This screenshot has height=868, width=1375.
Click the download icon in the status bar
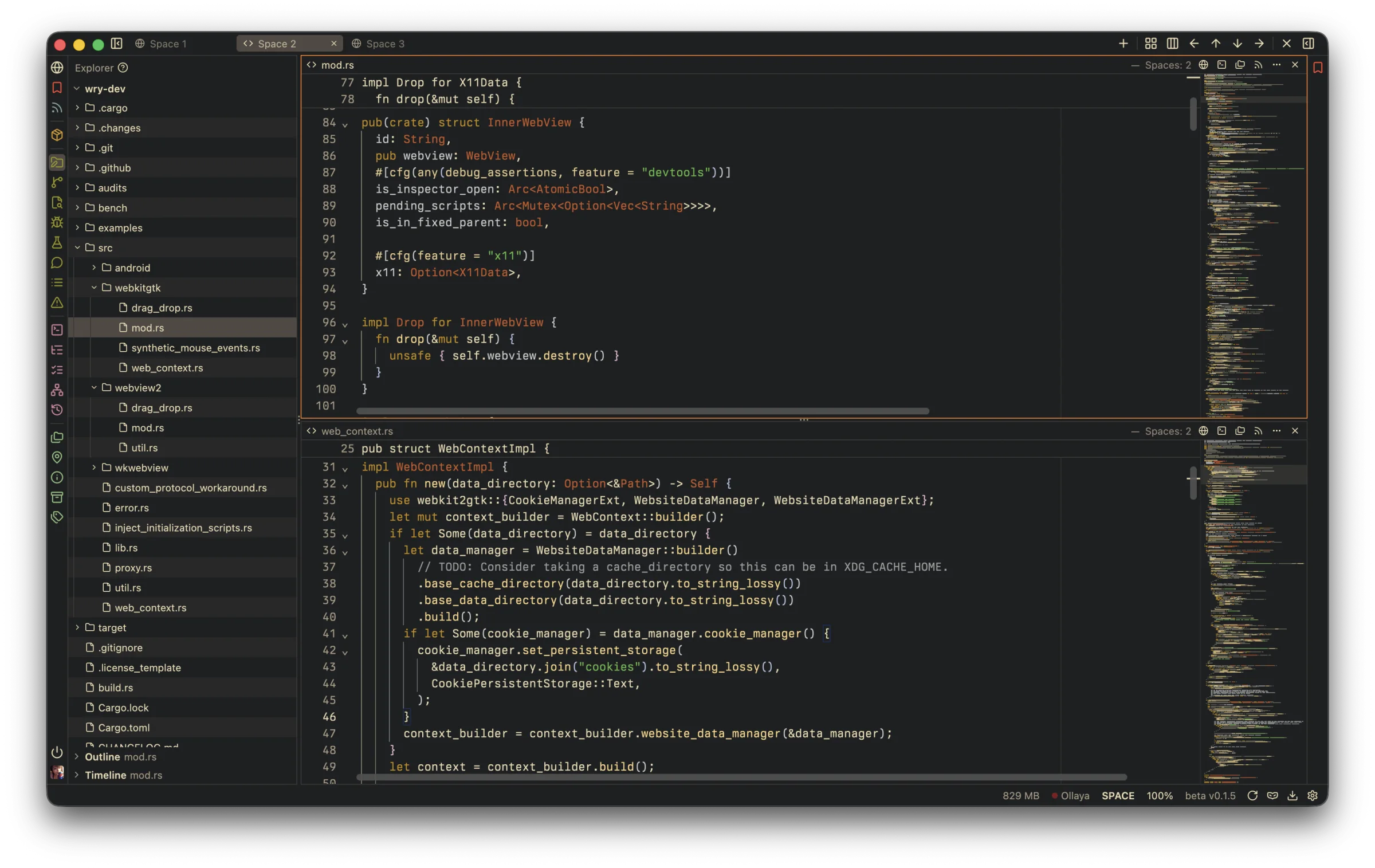(x=1292, y=795)
